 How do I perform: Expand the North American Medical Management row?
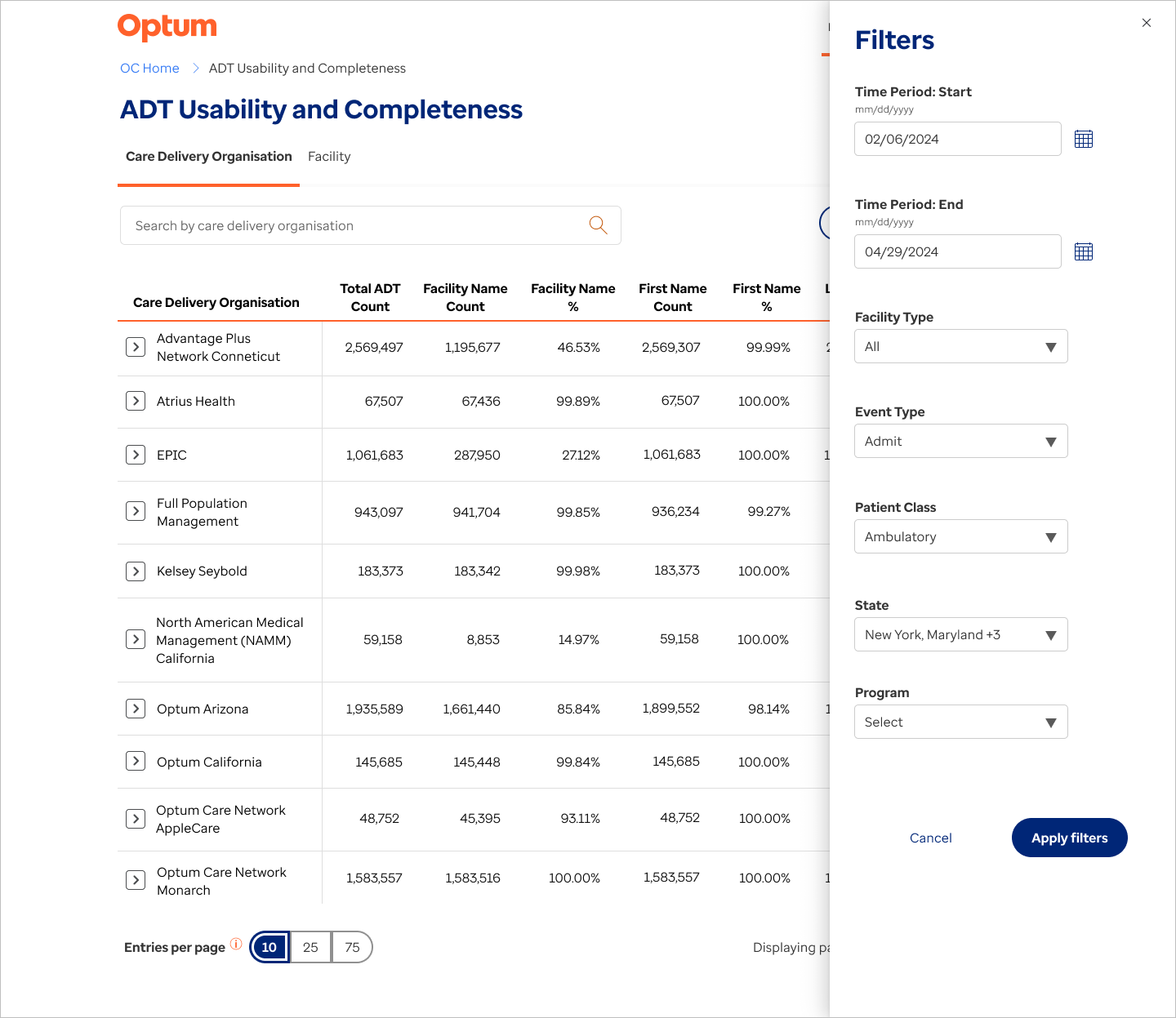point(136,639)
